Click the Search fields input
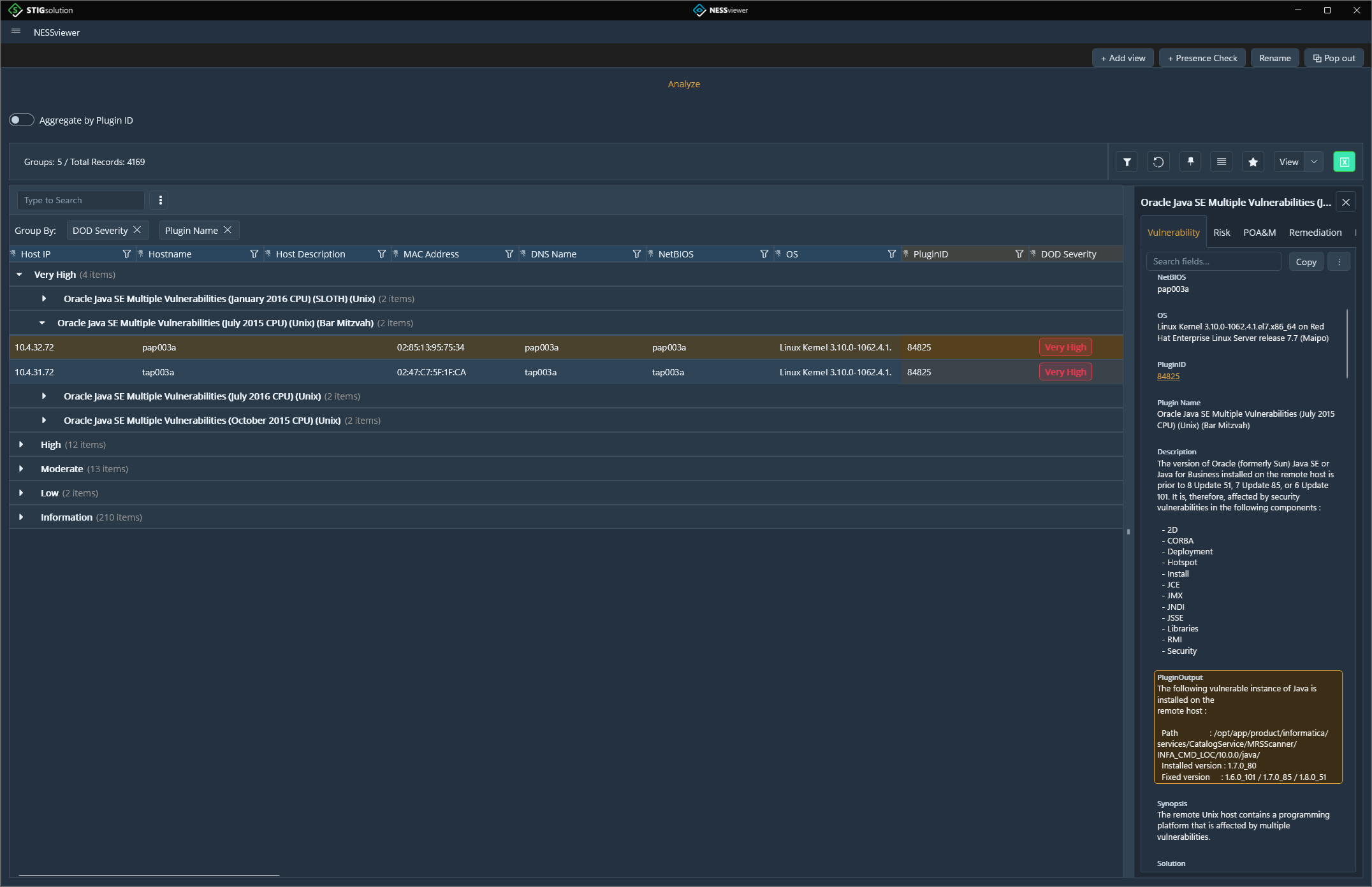This screenshot has height=887, width=1372. tap(1213, 261)
